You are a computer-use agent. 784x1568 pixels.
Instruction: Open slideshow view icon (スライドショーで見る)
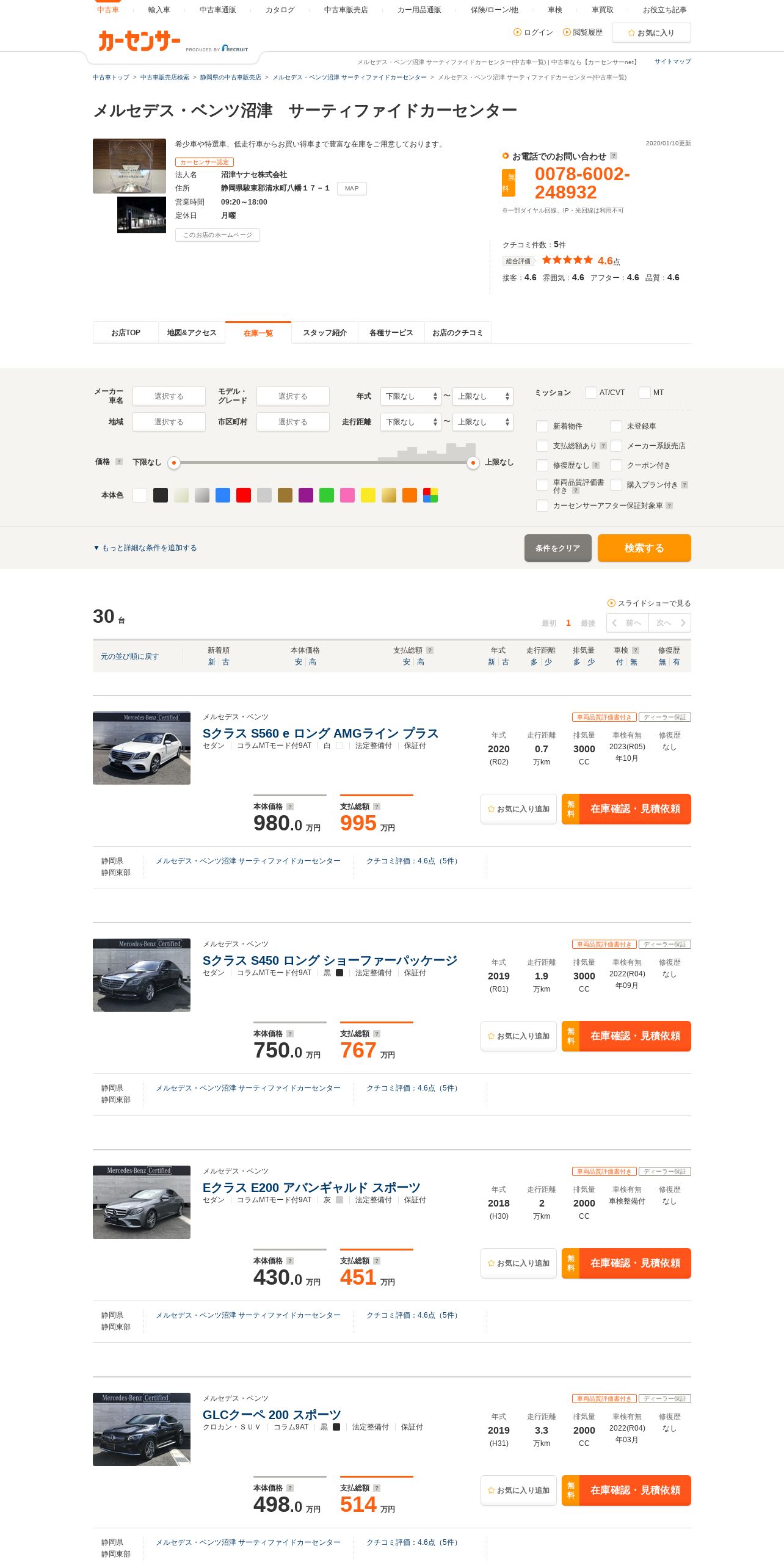(x=611, y=603)
